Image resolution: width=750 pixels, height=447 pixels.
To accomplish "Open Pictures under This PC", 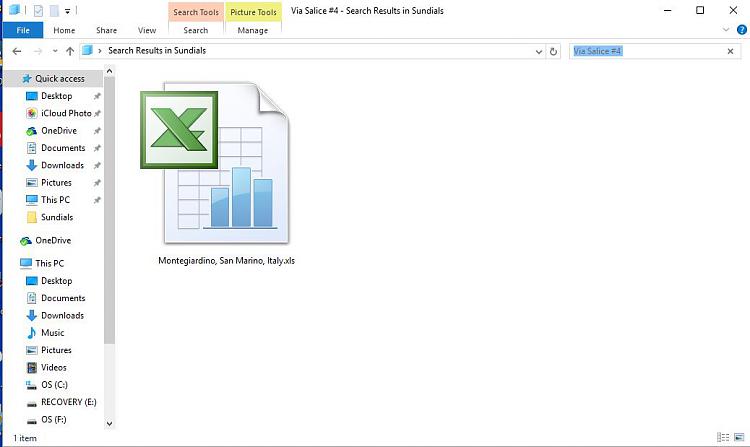I will (56, 350).
